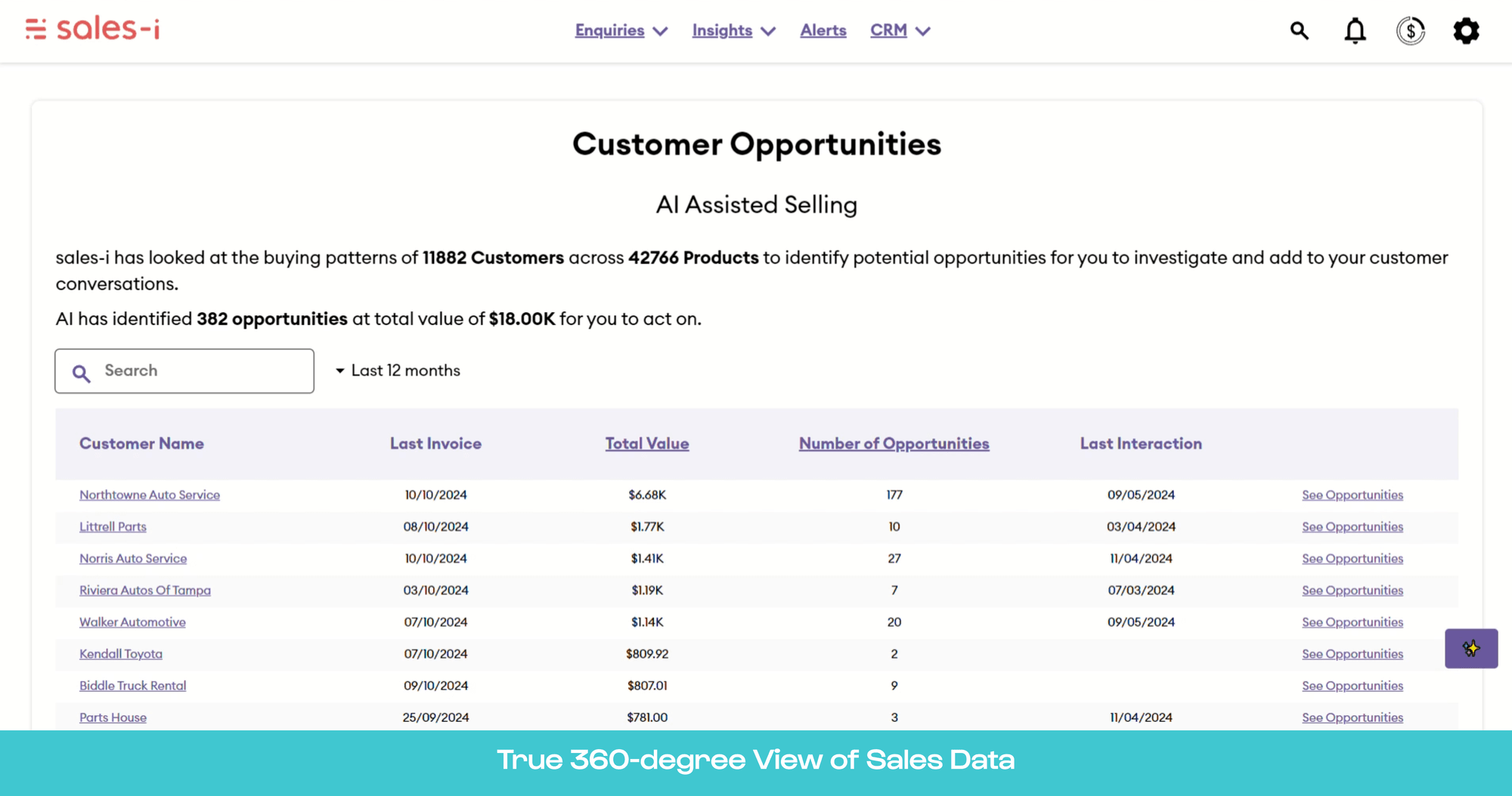
Task: Click the $1.77K total value cell
Action: tap(646, 526)
